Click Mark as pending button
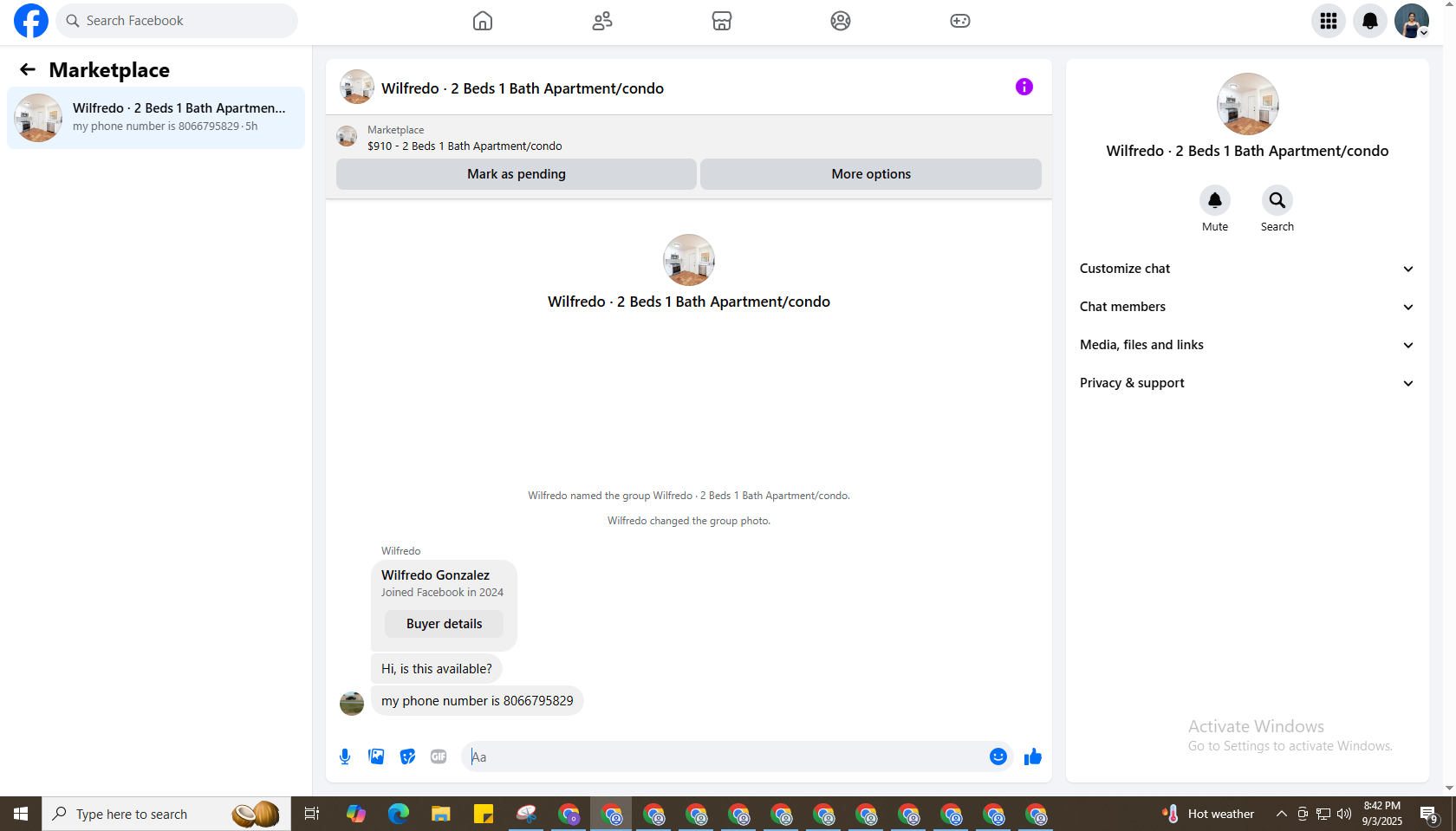 coord(517,174)
